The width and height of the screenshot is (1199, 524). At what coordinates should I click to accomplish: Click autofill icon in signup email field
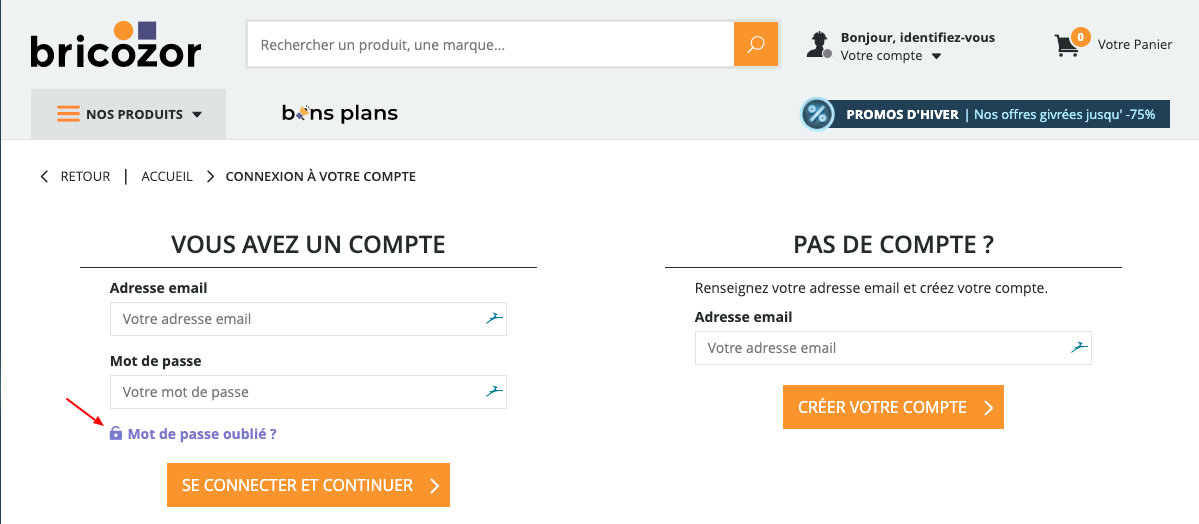(x=1079, y=347)
